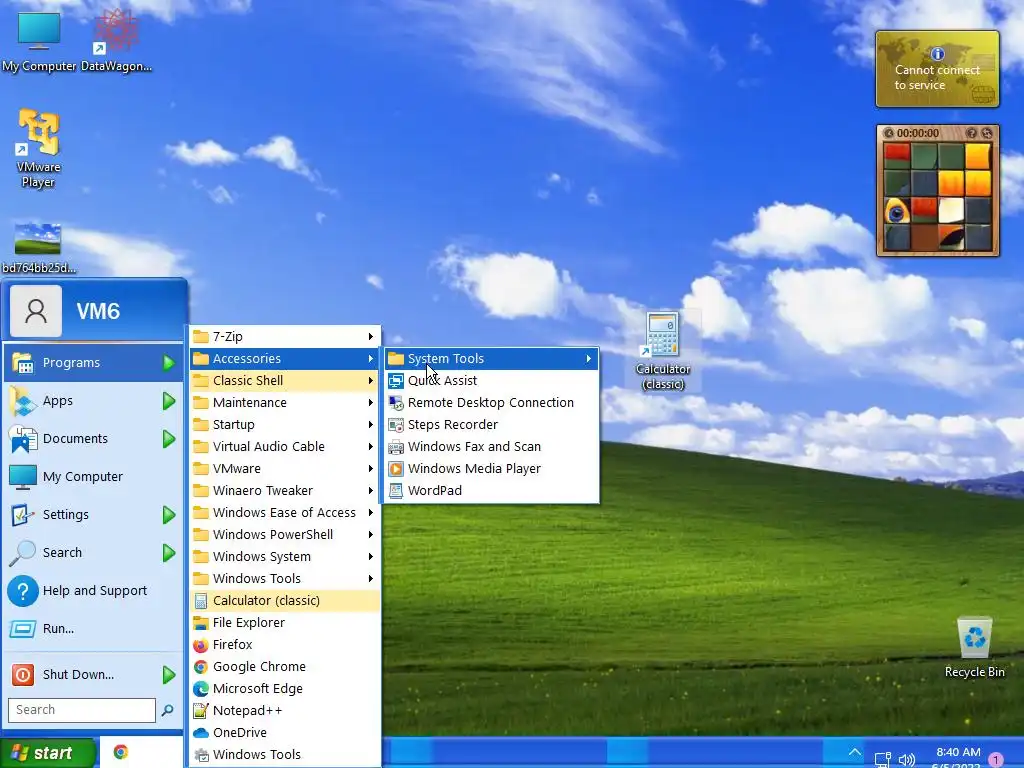Open Windows Ease of Access folder
Image resolution: width=1024 pixels, height=768 pixels.
(x=285, y=513)
